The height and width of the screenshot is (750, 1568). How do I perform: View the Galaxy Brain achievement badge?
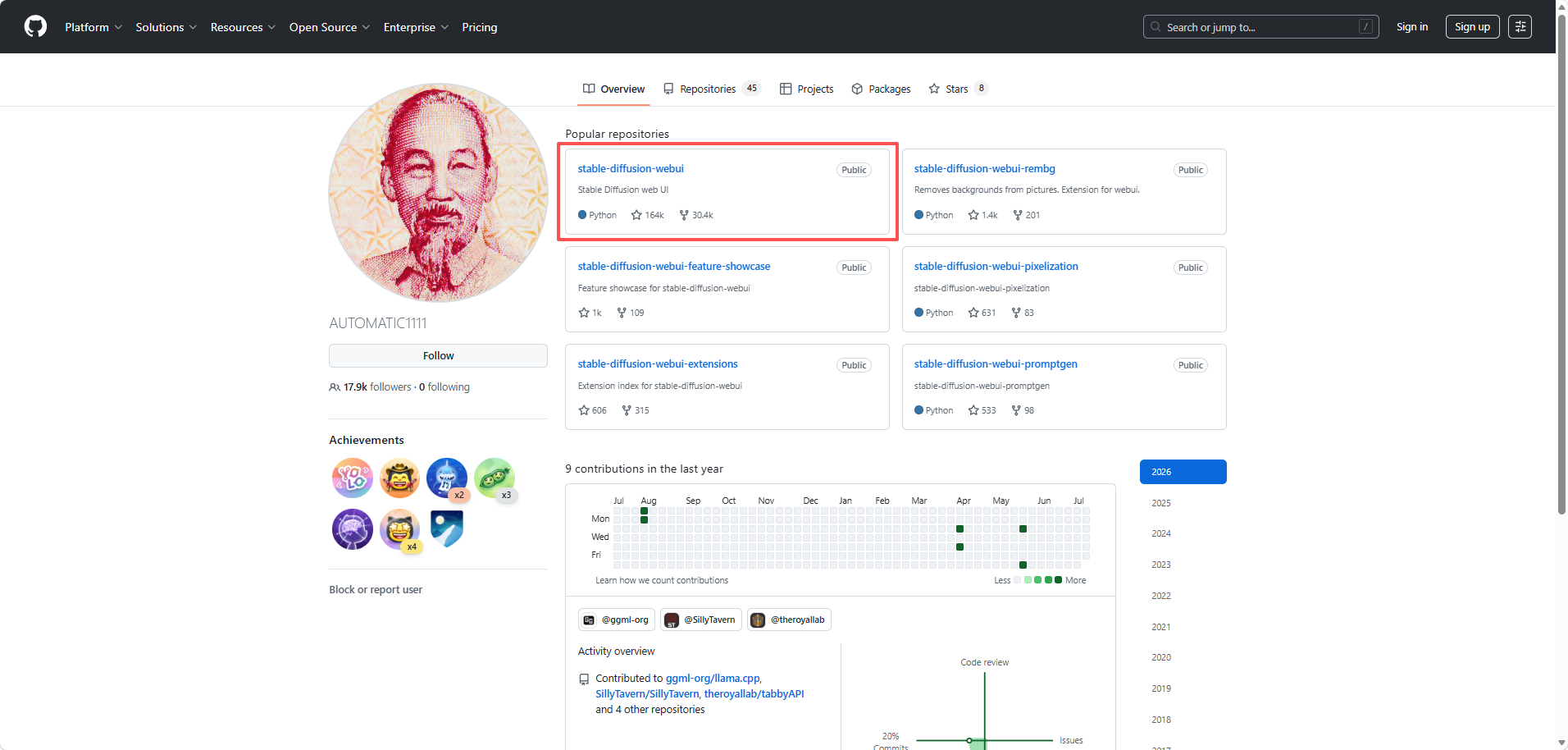coord(353,529)
